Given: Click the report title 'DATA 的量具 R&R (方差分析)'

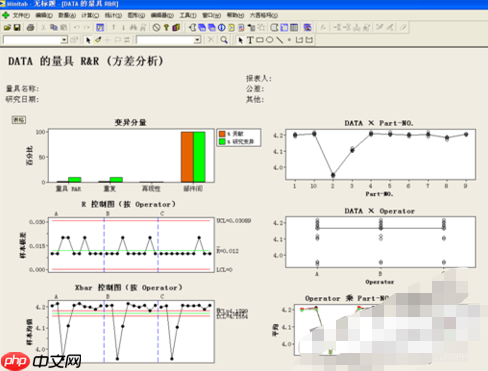Looking at the screenshot, I should (x=86, y=61).
